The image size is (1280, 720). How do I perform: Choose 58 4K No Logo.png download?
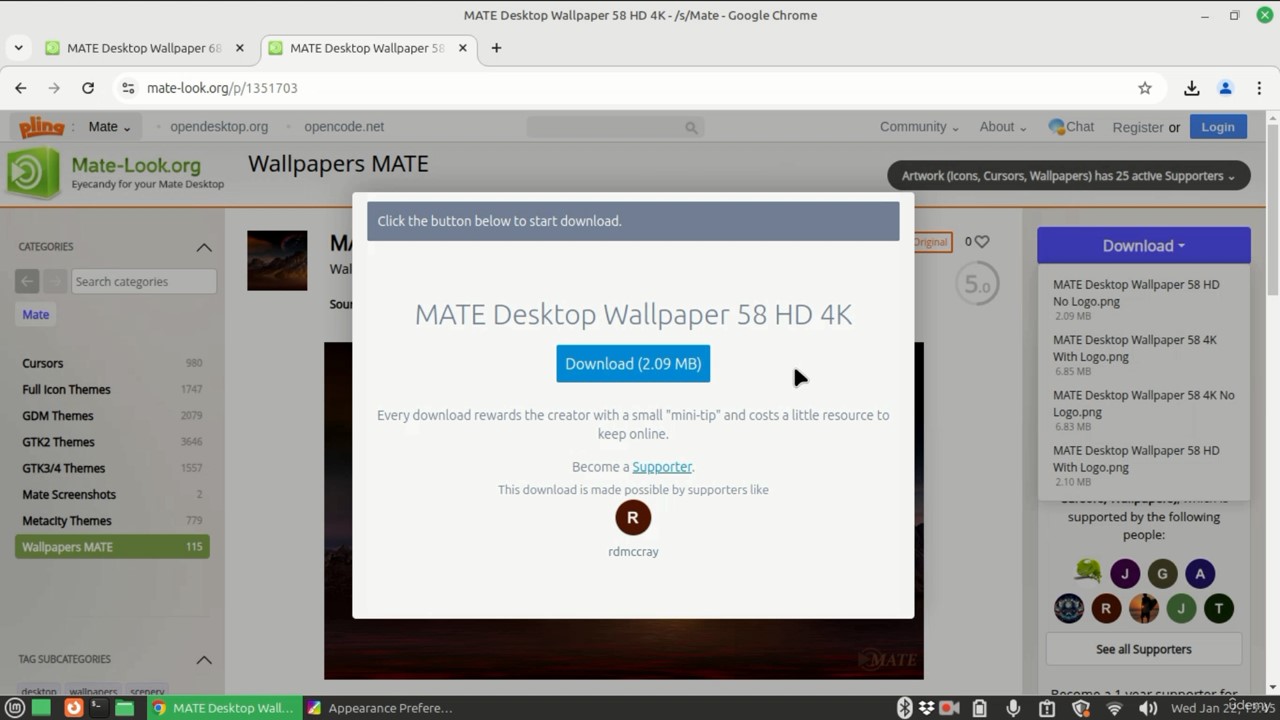pos(1143,403)
